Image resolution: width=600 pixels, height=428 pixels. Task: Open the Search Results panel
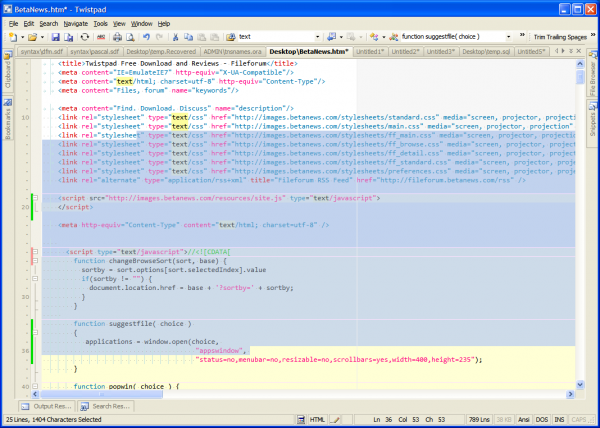107,406
